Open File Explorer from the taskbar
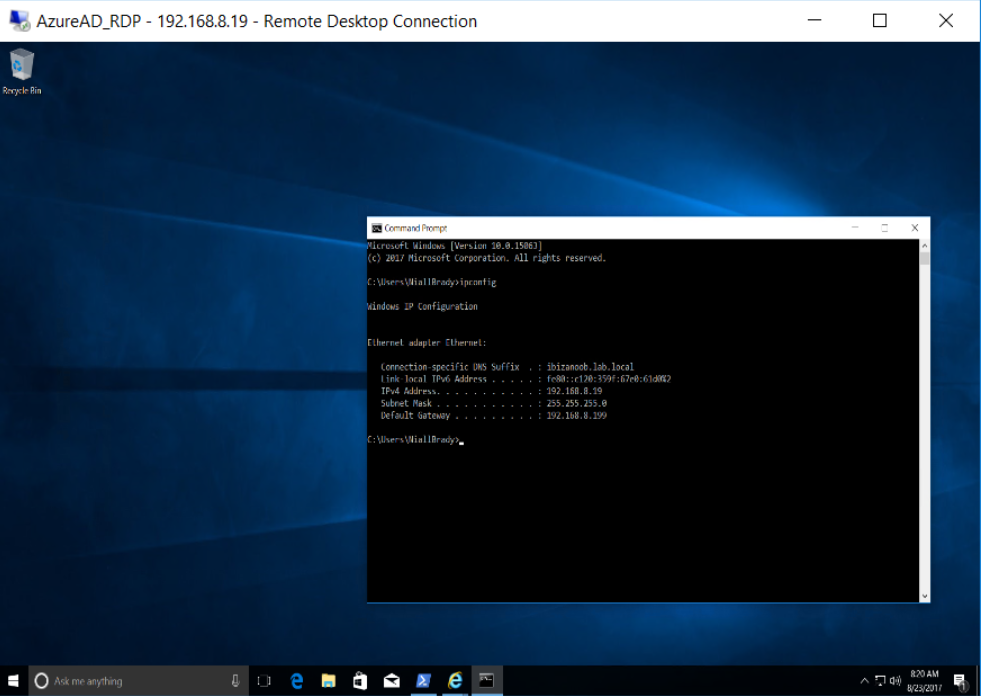This screenshot has height=696, width=981. coord(328,681)
